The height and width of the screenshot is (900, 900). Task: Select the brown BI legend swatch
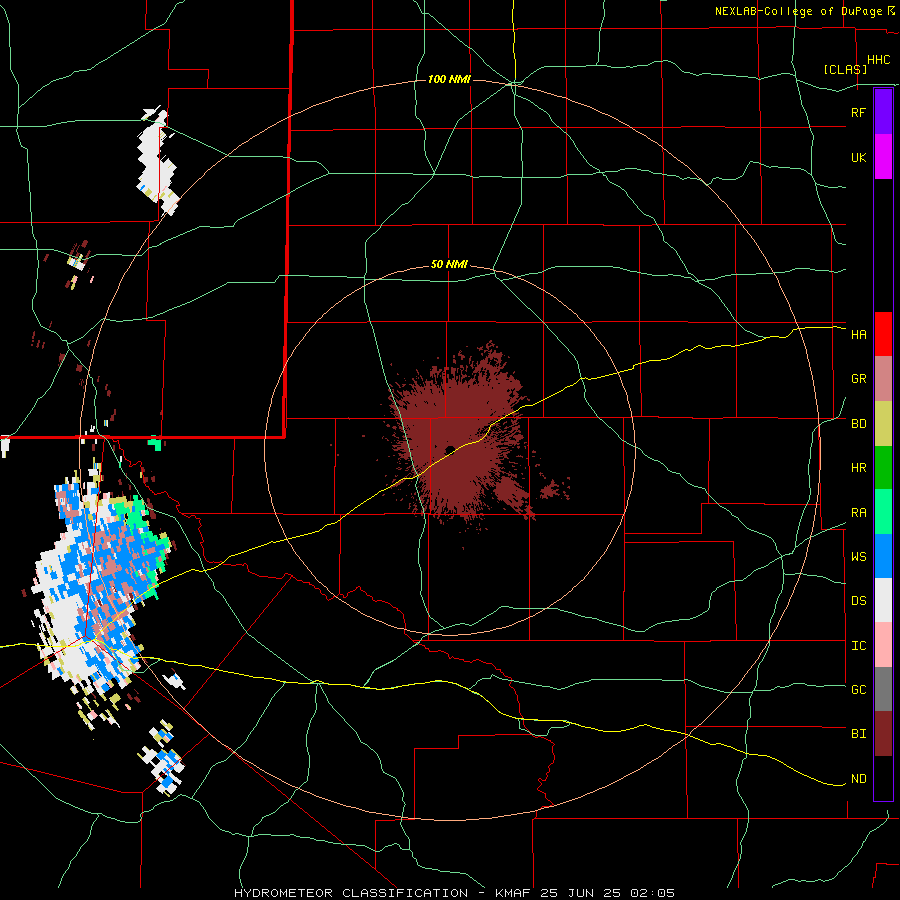883,734
